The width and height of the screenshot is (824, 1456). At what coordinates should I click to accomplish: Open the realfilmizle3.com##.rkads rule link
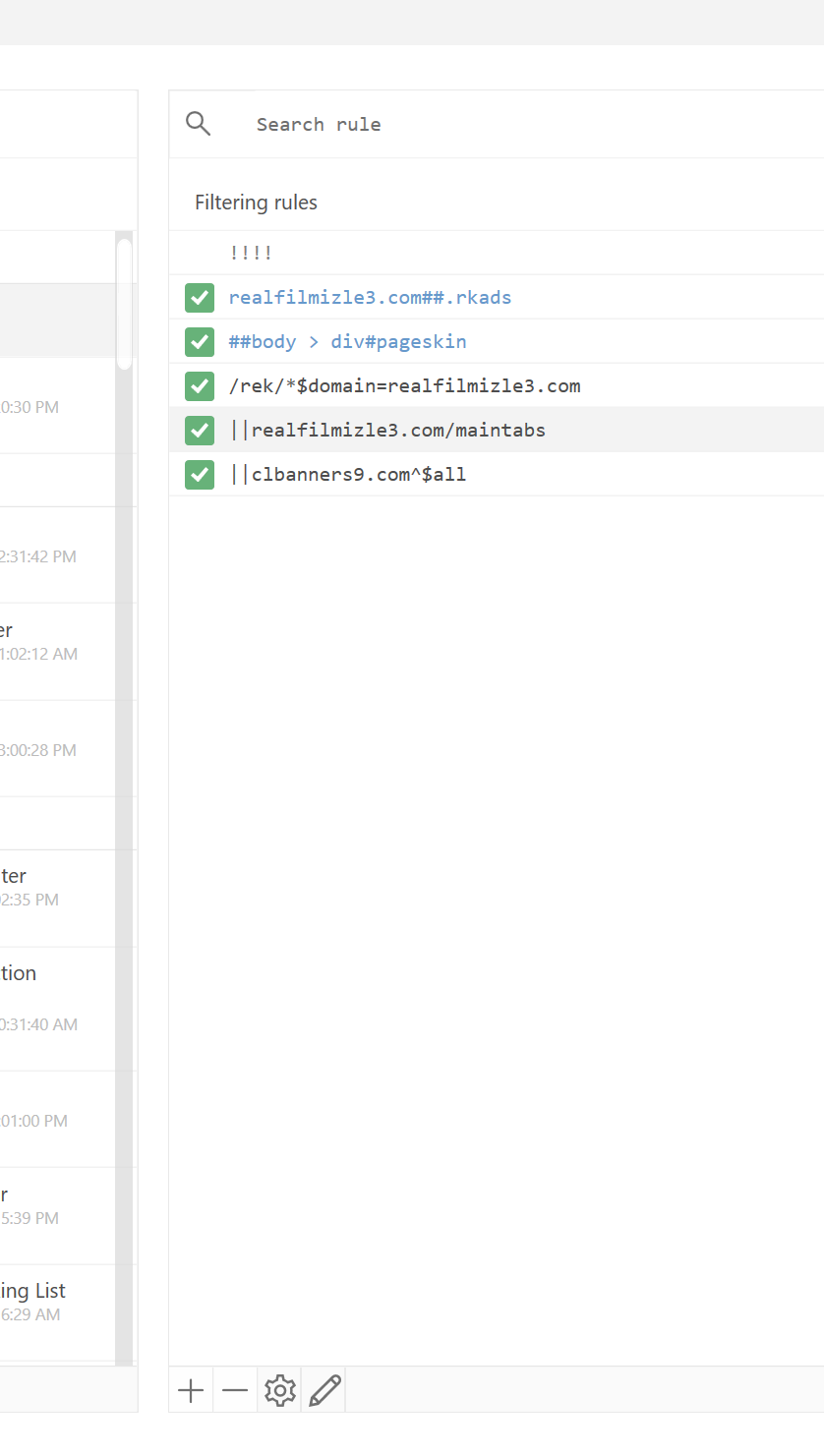369,297
